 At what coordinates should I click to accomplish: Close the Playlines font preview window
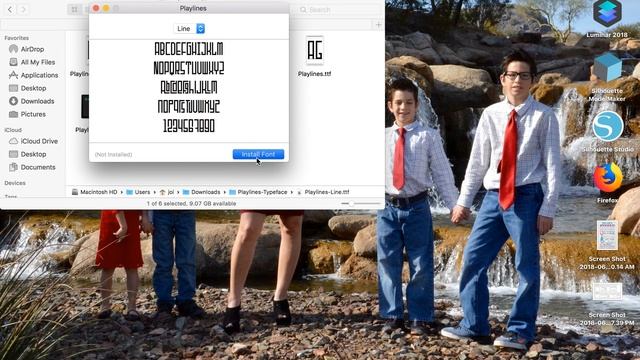96,8
